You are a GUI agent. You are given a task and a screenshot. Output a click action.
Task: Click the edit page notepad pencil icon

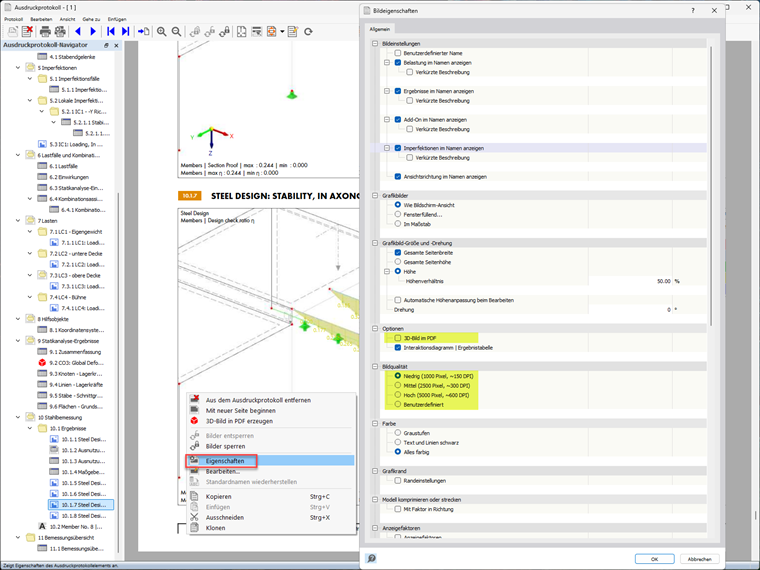point(293,32)
